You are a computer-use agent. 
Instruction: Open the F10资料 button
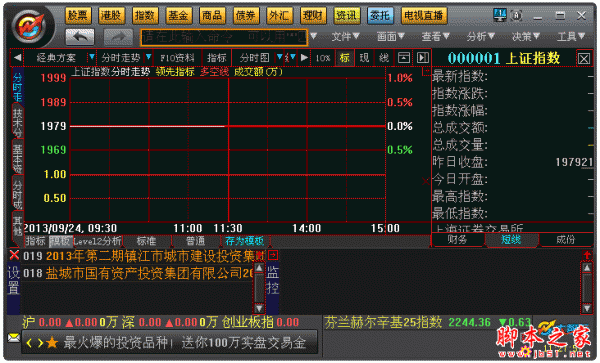177,58
